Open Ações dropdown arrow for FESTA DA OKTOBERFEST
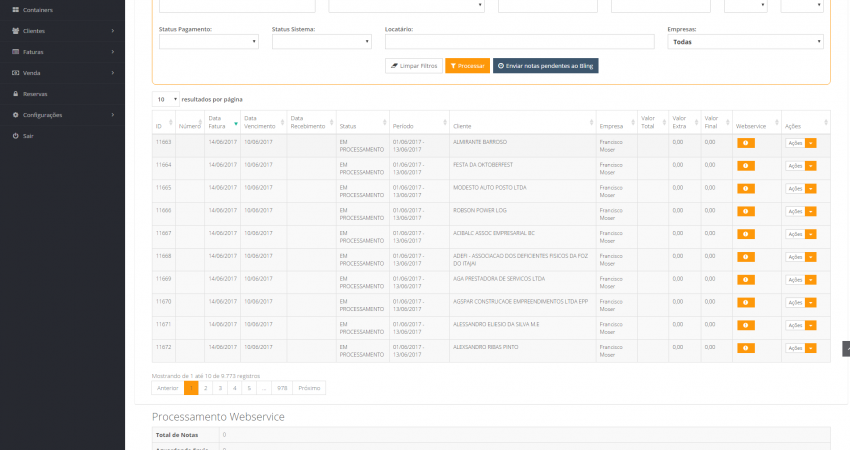The width and height of the screenshot is (850, 450). coord(811,165)
